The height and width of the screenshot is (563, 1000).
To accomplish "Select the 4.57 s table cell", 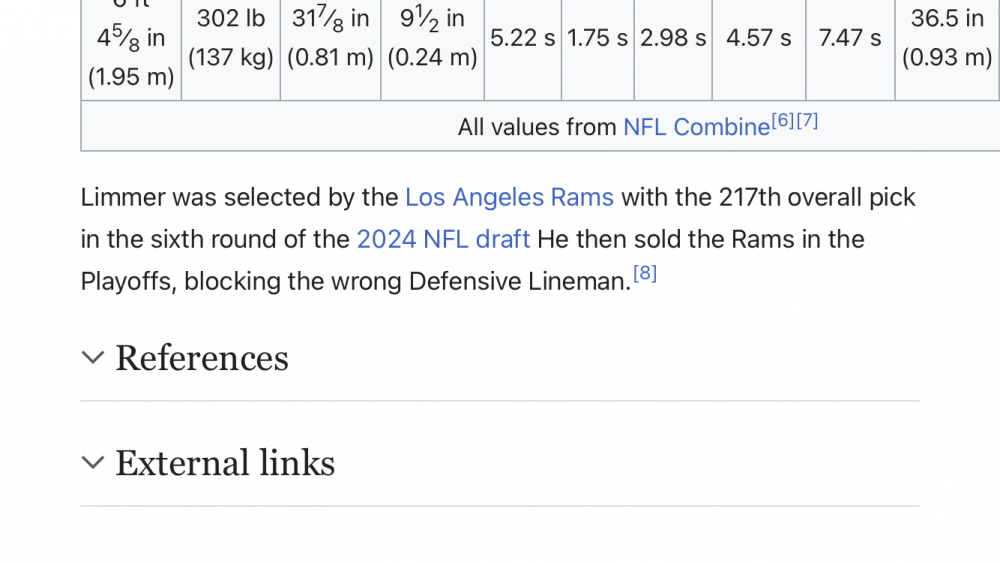I will [759, 38].
